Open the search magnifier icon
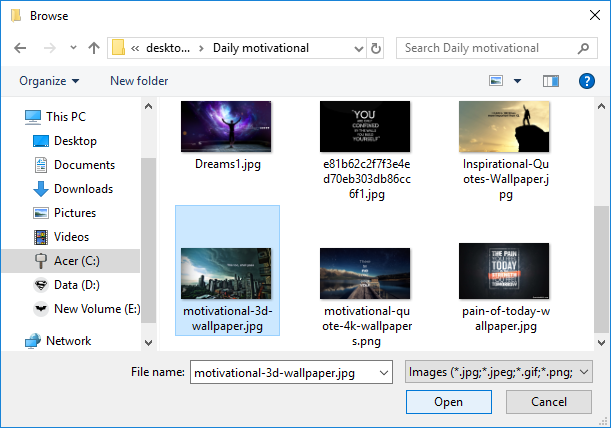The image size is (611, 428). [583, 48]
